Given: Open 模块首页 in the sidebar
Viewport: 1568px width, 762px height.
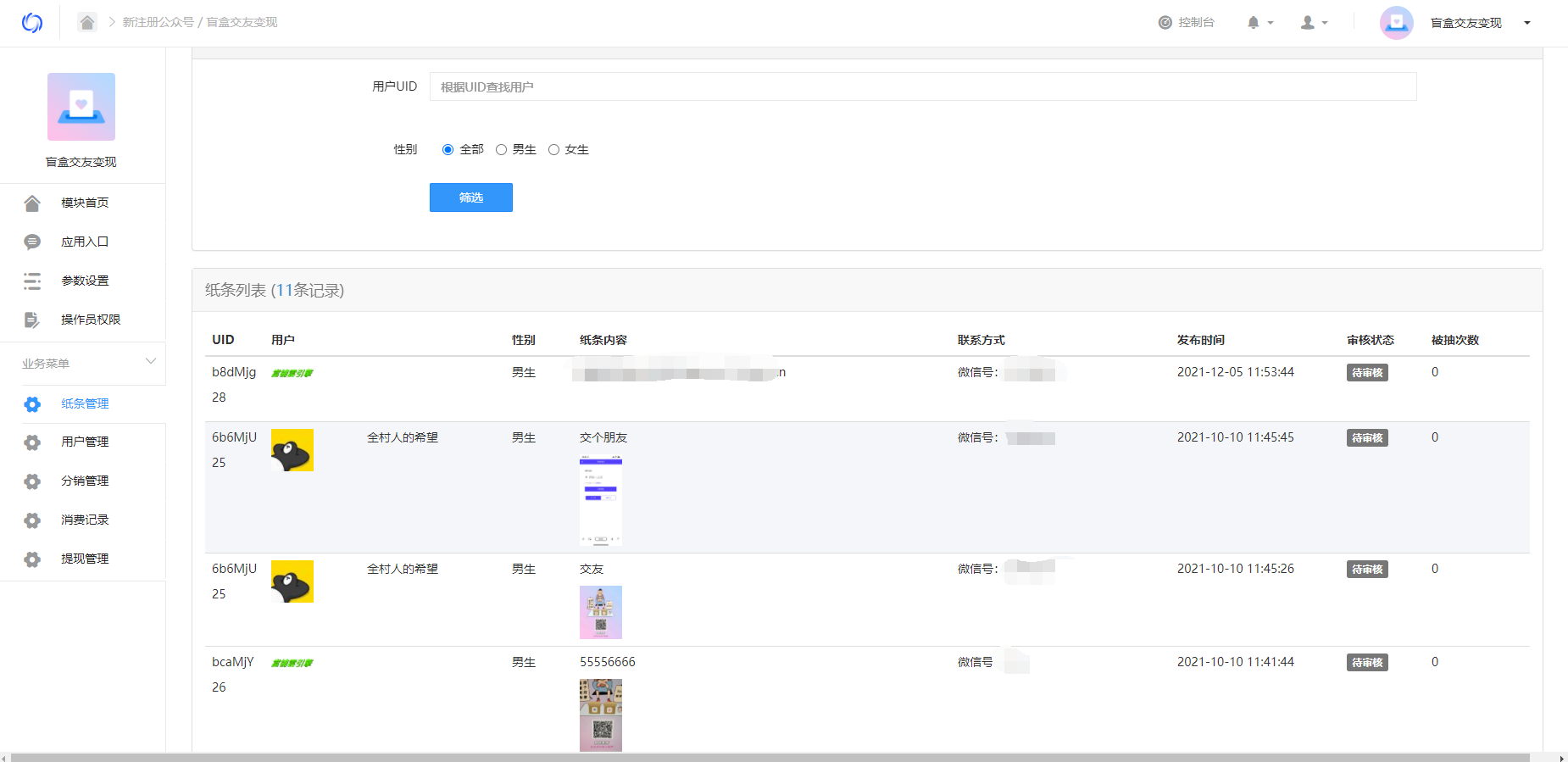Looking at the screenshot, I should tap(85, 203).
